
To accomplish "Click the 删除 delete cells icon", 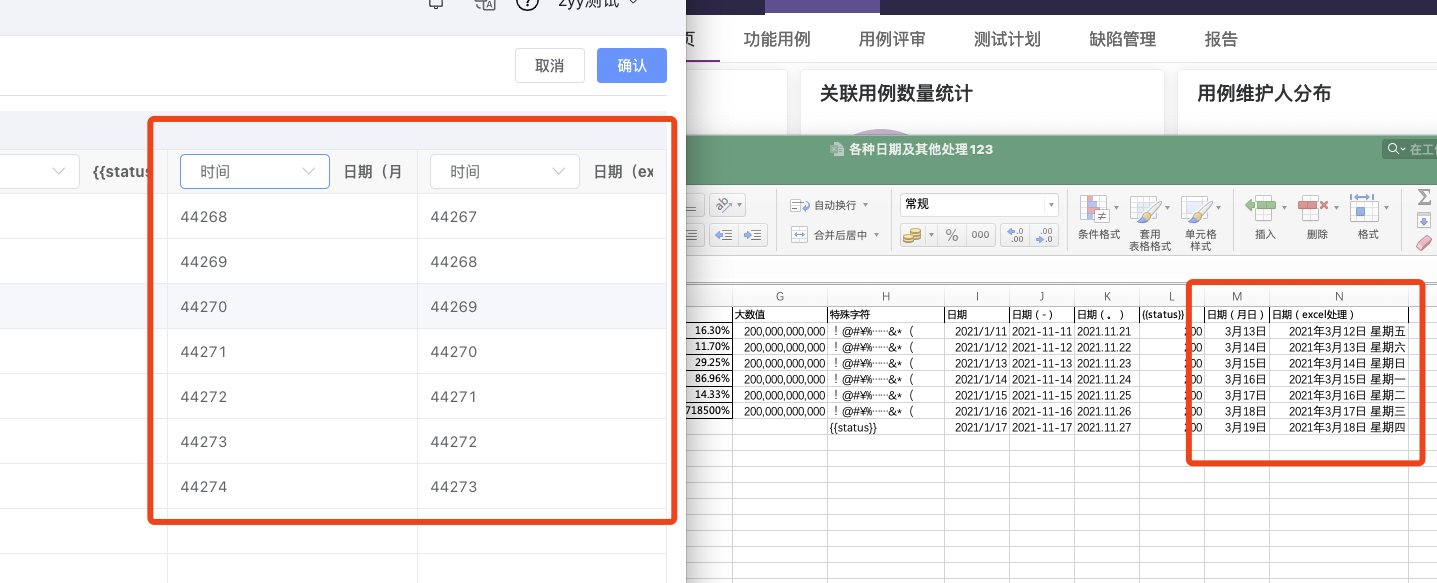I will tap(1311, 210).
